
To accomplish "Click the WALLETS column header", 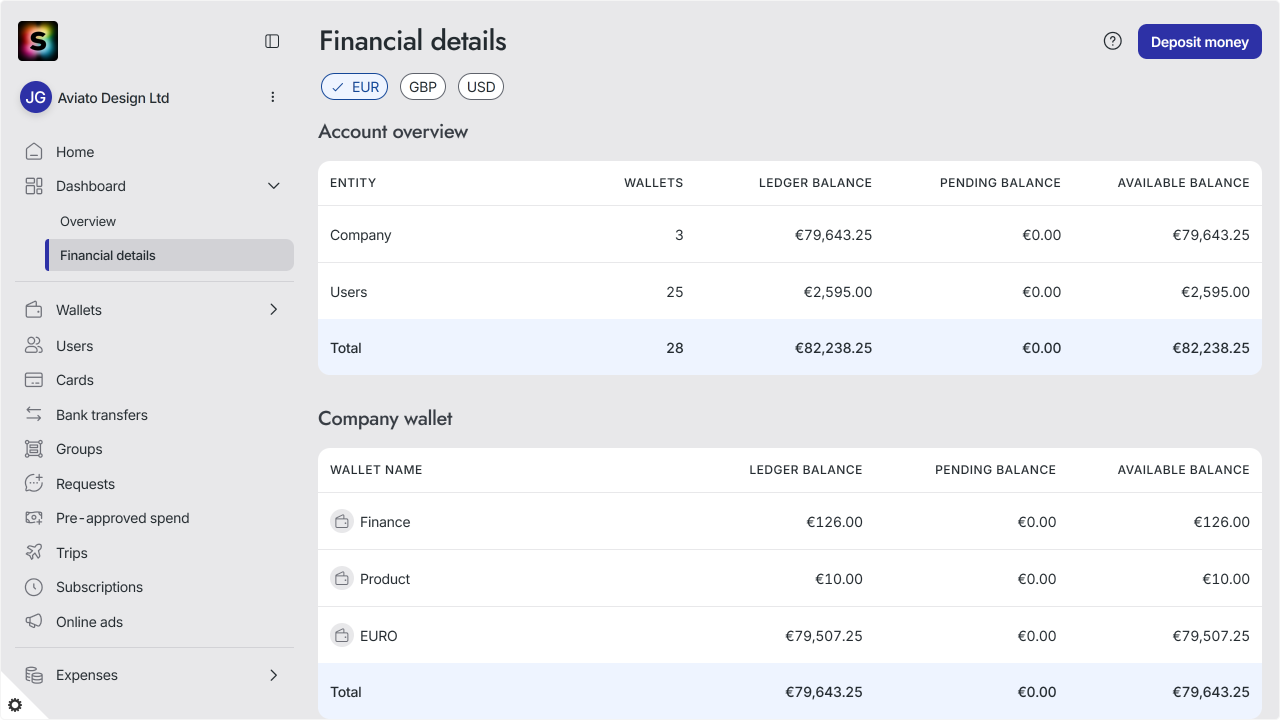I will click(654, 183).
